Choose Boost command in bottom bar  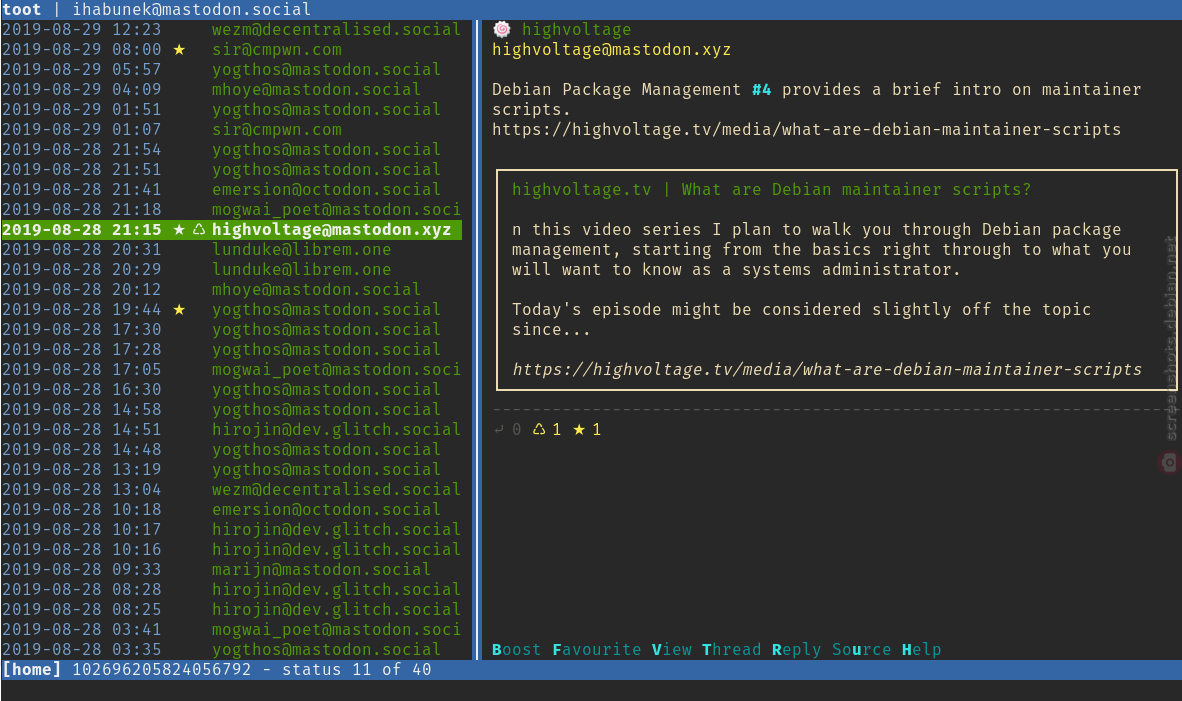tap(516, 650)
